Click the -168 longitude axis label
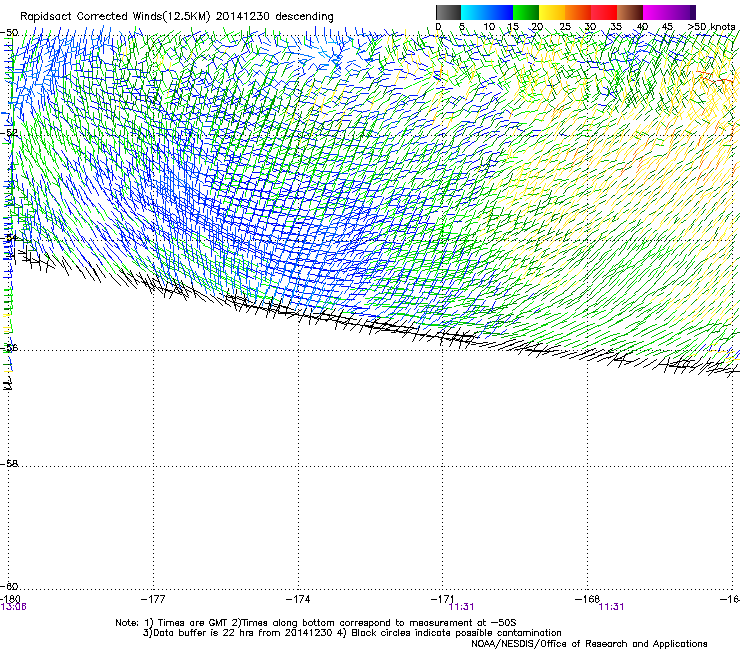 [587, 599]
